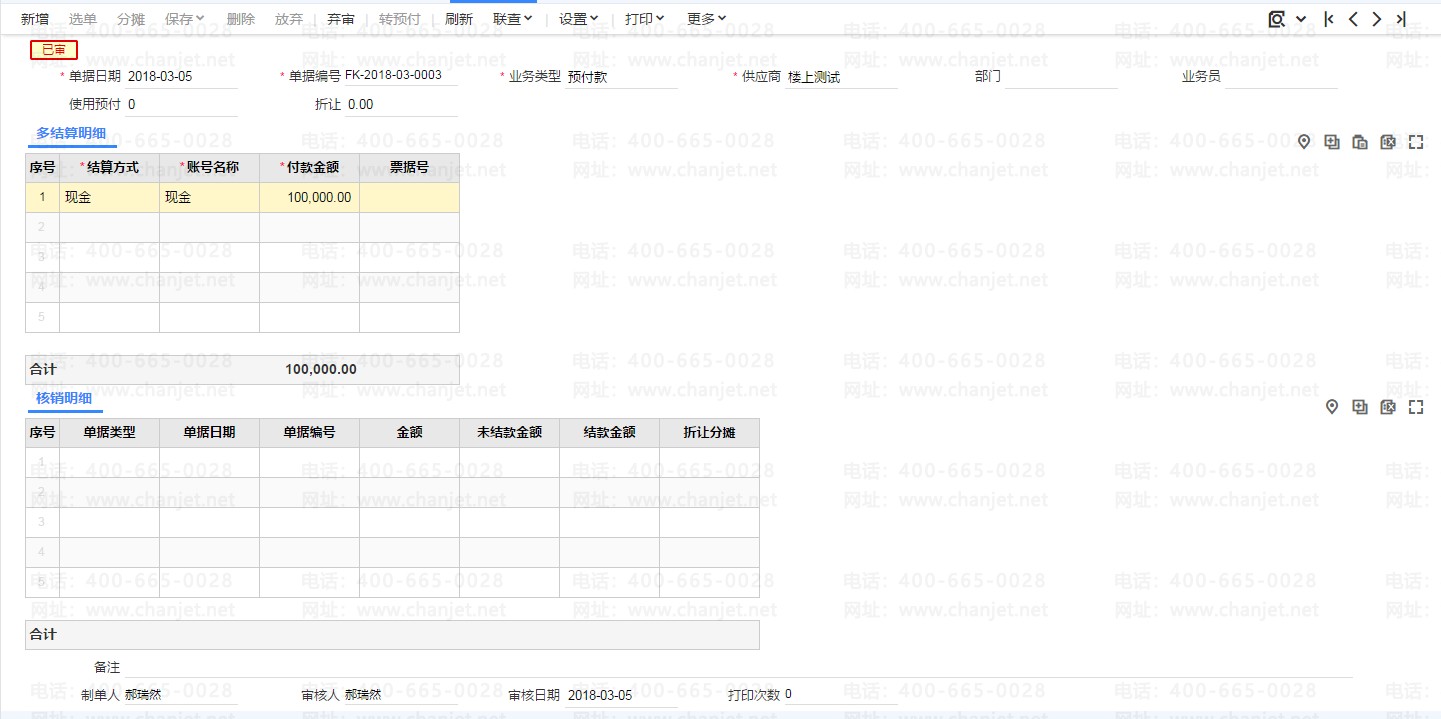The image size is (1441, 719).
Task: Click the 单据类型 column header
Action: 109,433
